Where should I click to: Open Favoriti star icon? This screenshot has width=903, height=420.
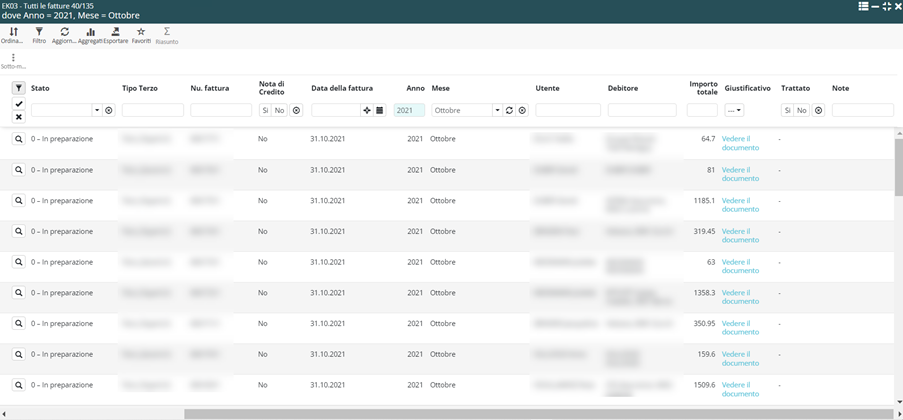141,35
